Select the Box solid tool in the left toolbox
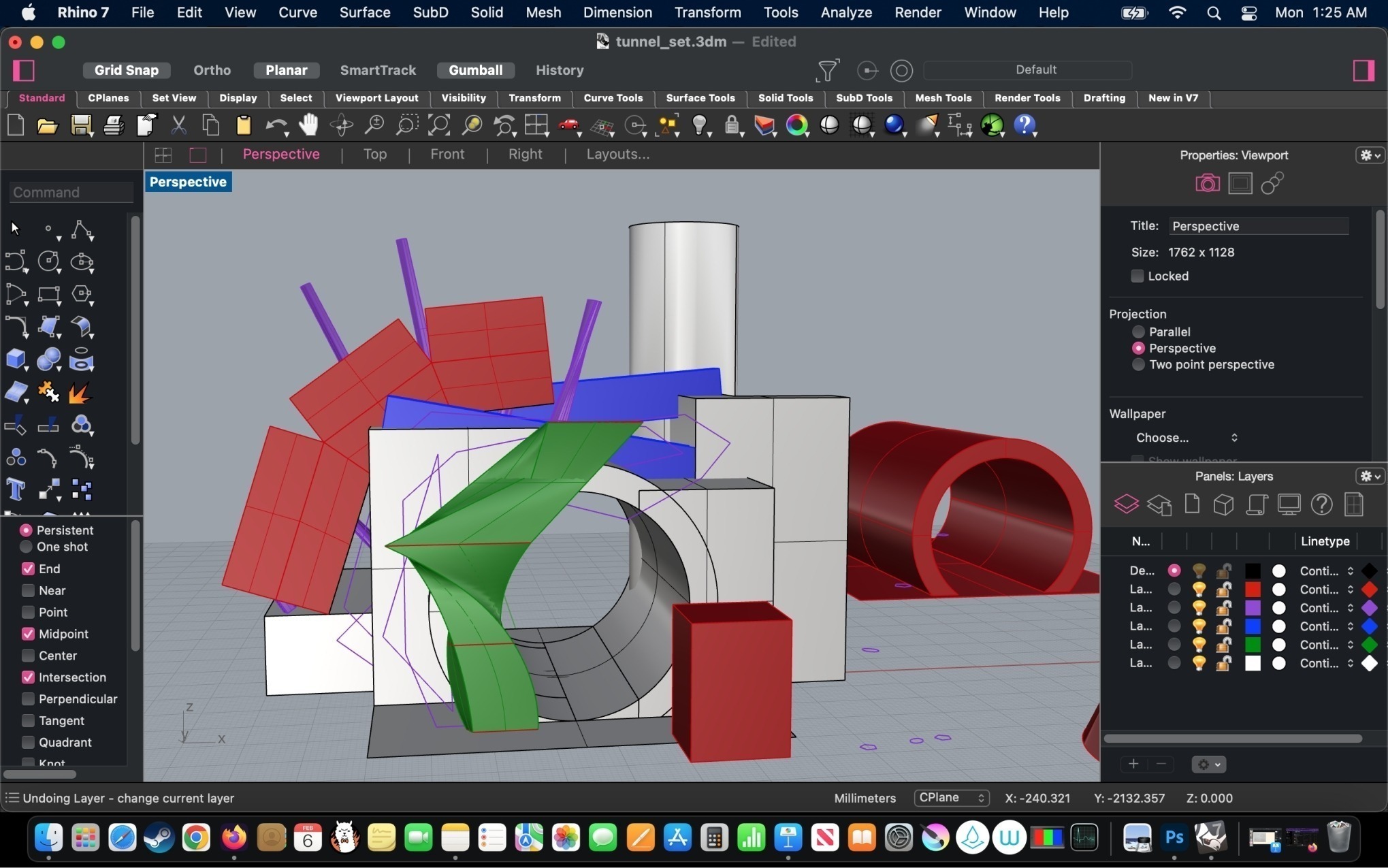Image resolution: width=1388 pixels, height=868 pixels. coord(16,359)
